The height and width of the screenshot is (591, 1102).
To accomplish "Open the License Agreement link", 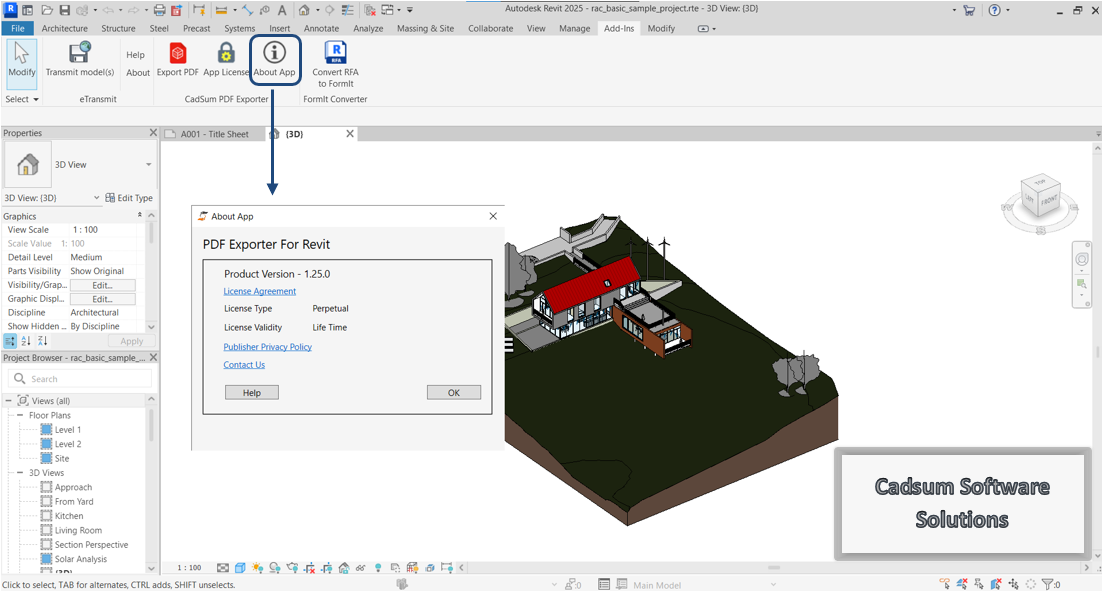I will click(260, 291).
